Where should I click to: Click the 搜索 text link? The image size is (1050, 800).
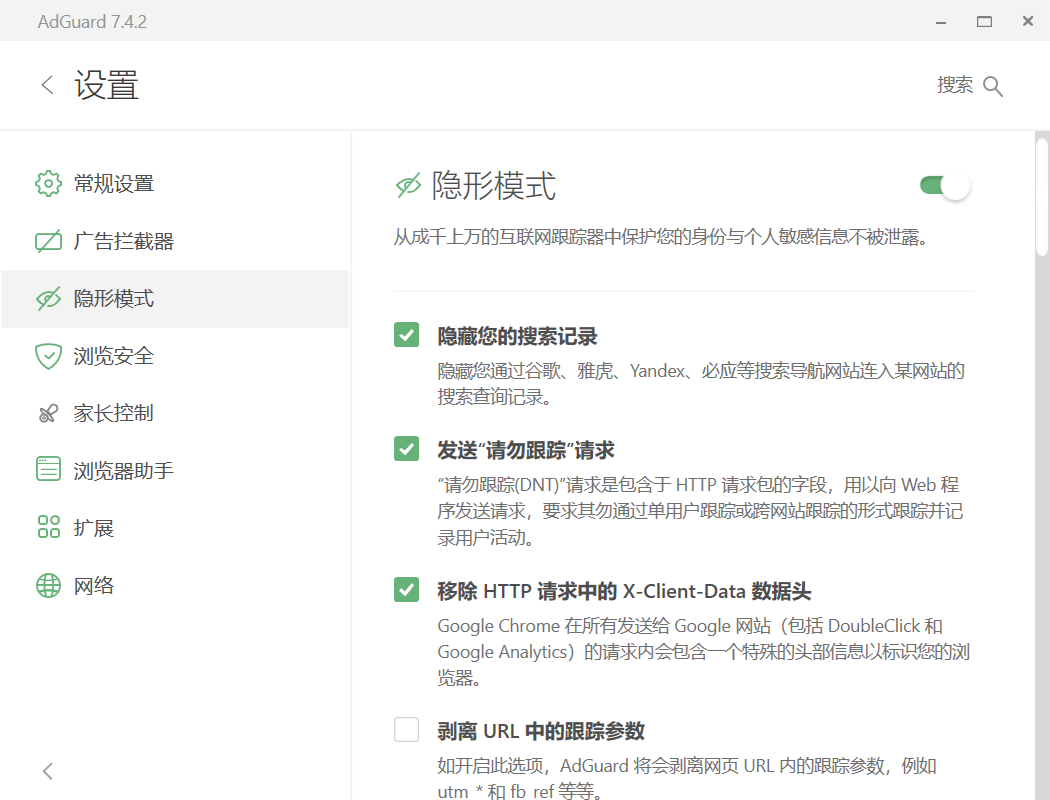(x=954, y=85)
